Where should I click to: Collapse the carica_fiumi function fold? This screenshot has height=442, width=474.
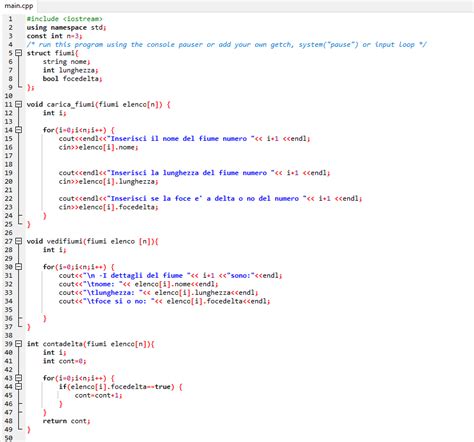point(19,104)
